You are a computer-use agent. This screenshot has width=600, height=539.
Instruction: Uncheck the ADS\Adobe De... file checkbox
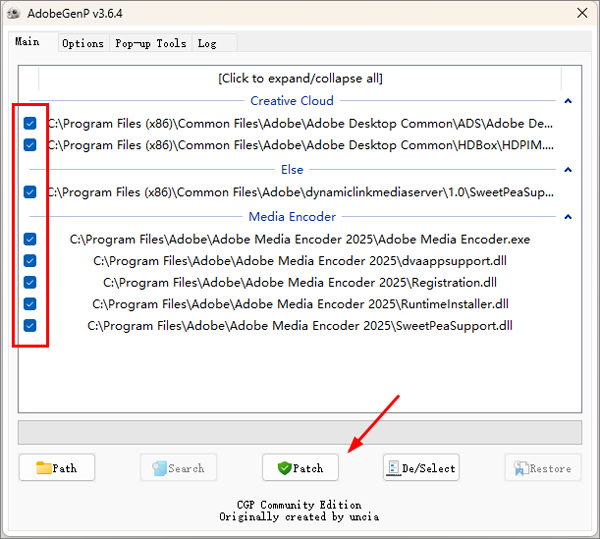[30, 124]
